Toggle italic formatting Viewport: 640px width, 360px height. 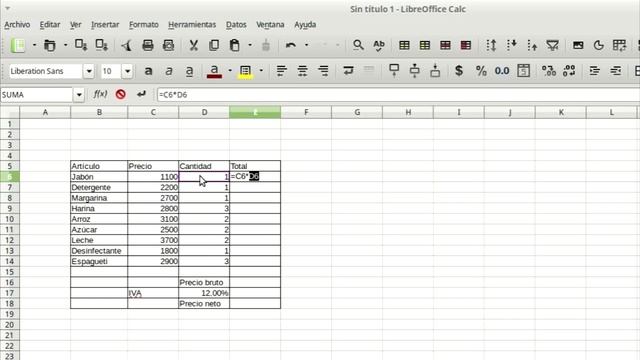(169, 71)
